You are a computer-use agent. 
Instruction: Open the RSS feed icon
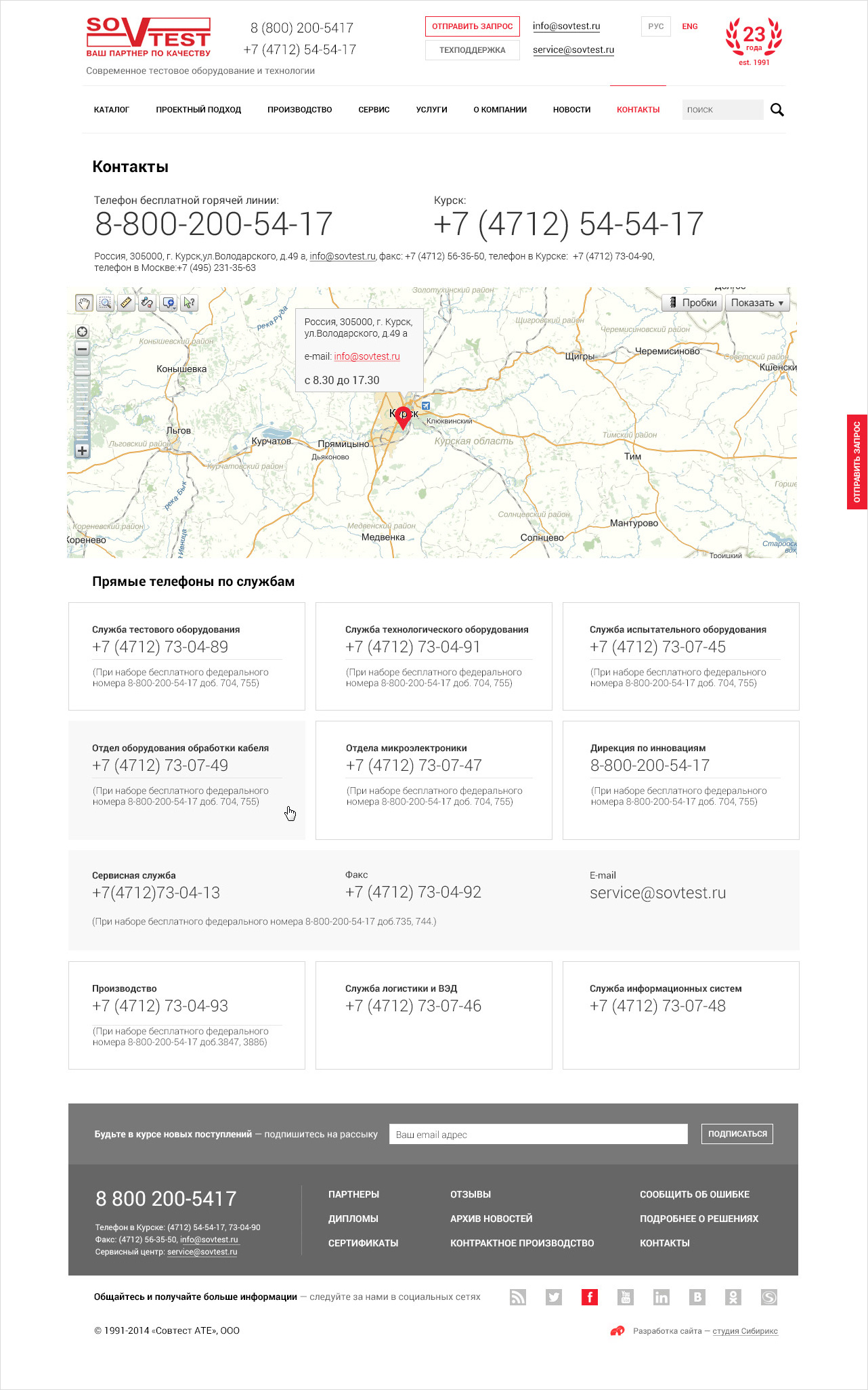click(518, 1297)
